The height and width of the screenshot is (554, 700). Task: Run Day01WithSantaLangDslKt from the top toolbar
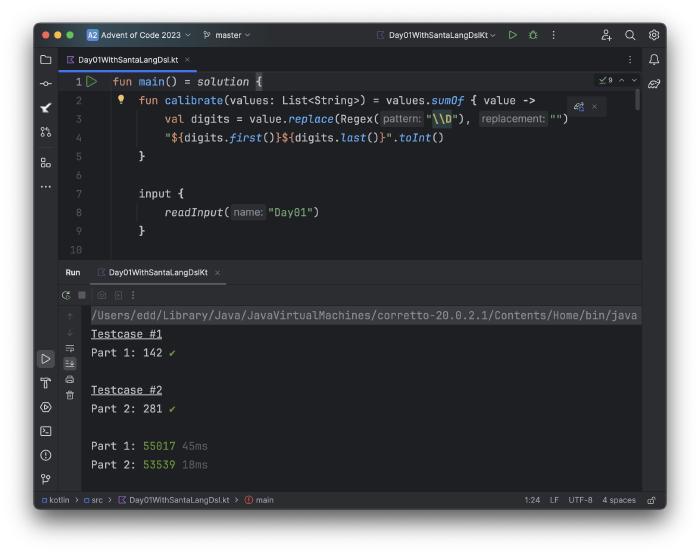513,35
